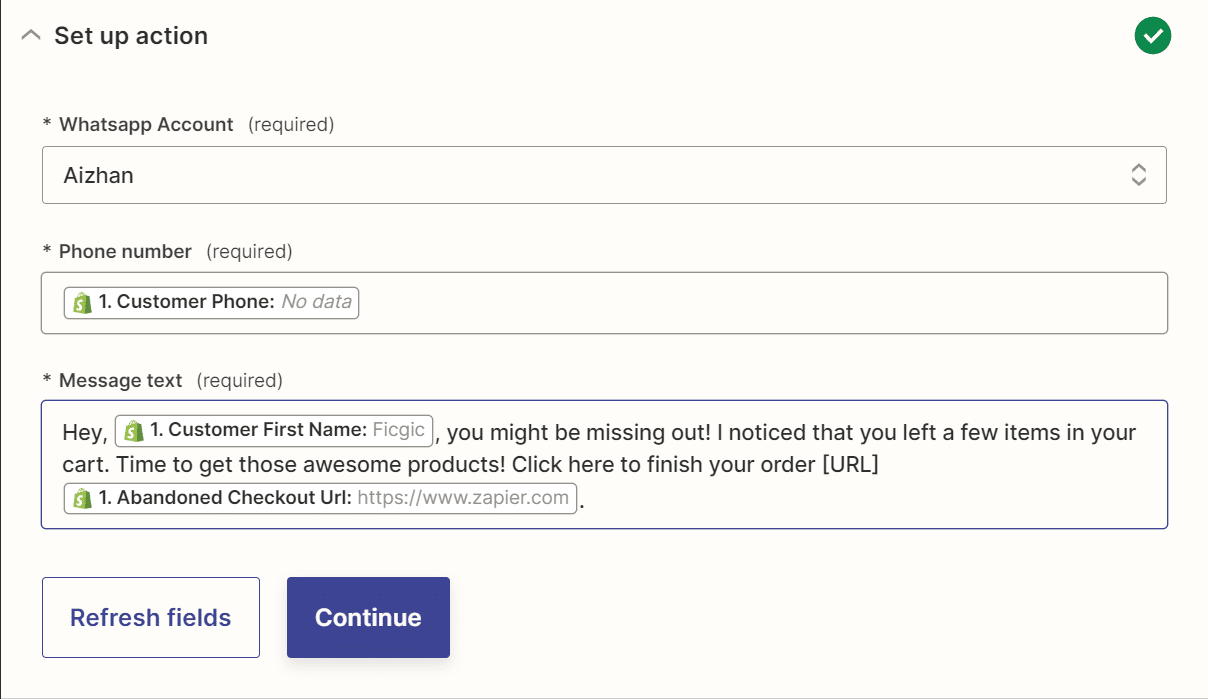Click the Whatsapp Account field label
Image resolution: width=1208 pixels, height=699 pixels.
click(146, 125)
